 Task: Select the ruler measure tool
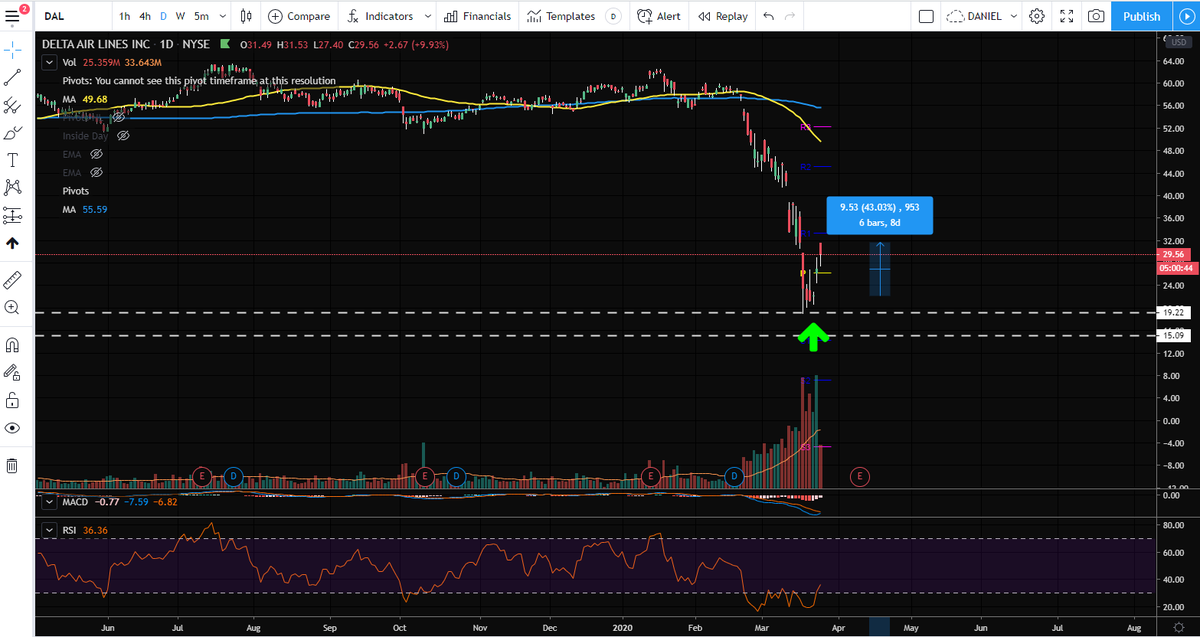(x=13, y=279)
